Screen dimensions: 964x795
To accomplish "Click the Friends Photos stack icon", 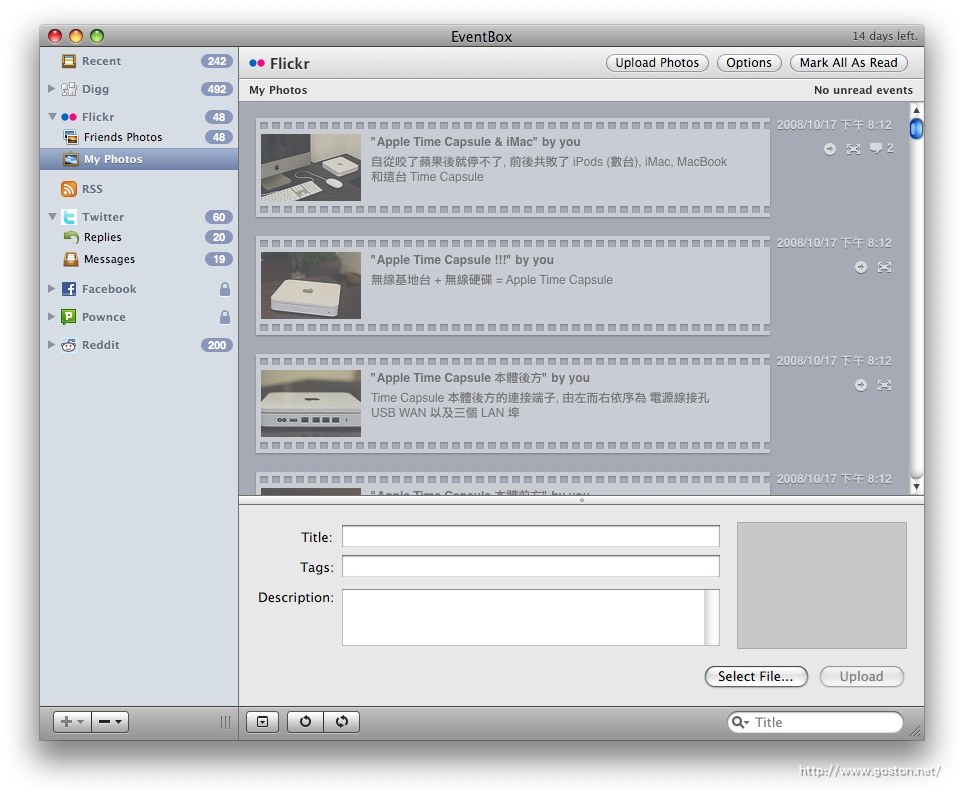I will tap(71, 137).
